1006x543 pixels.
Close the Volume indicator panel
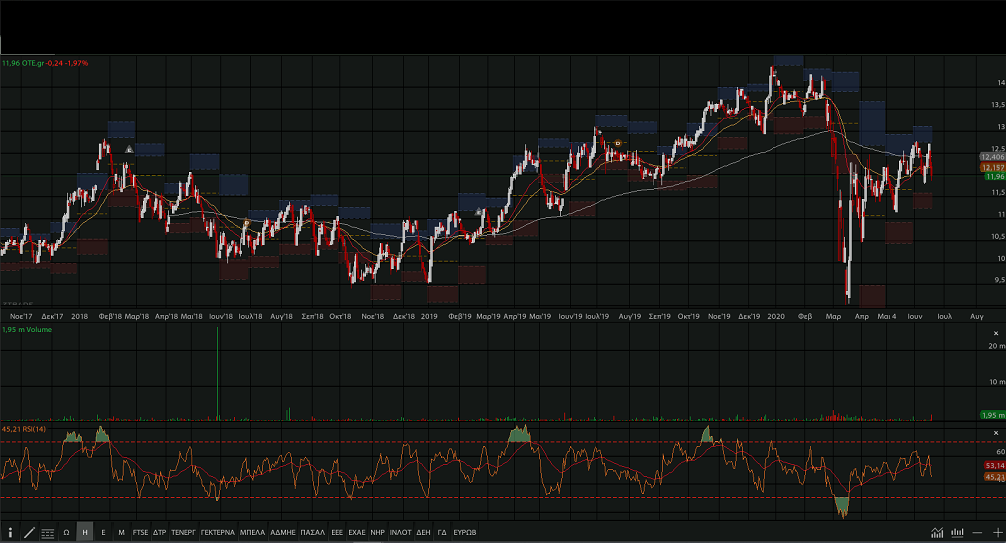(995, 332)
